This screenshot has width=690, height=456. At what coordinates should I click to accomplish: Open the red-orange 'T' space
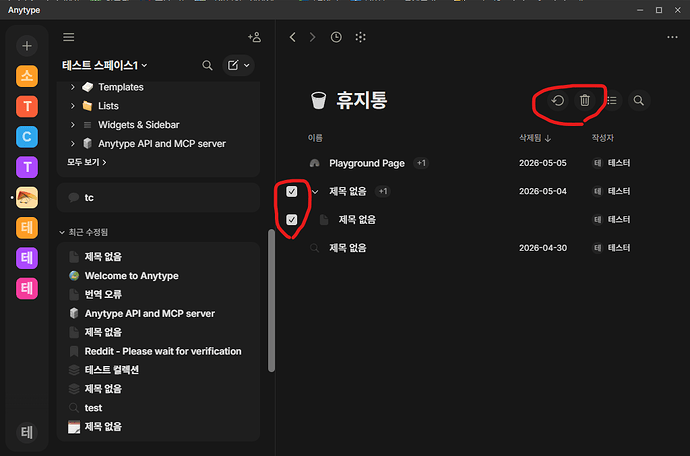tap(27, 107)
